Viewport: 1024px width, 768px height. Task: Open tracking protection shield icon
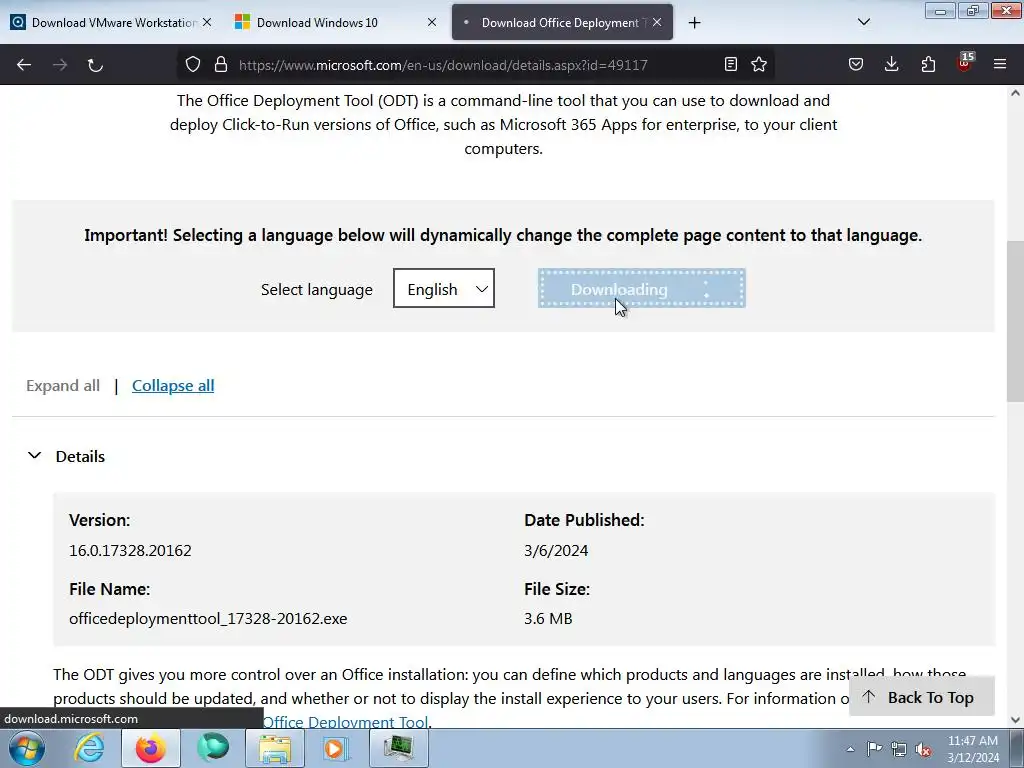(x=193, y=65)
